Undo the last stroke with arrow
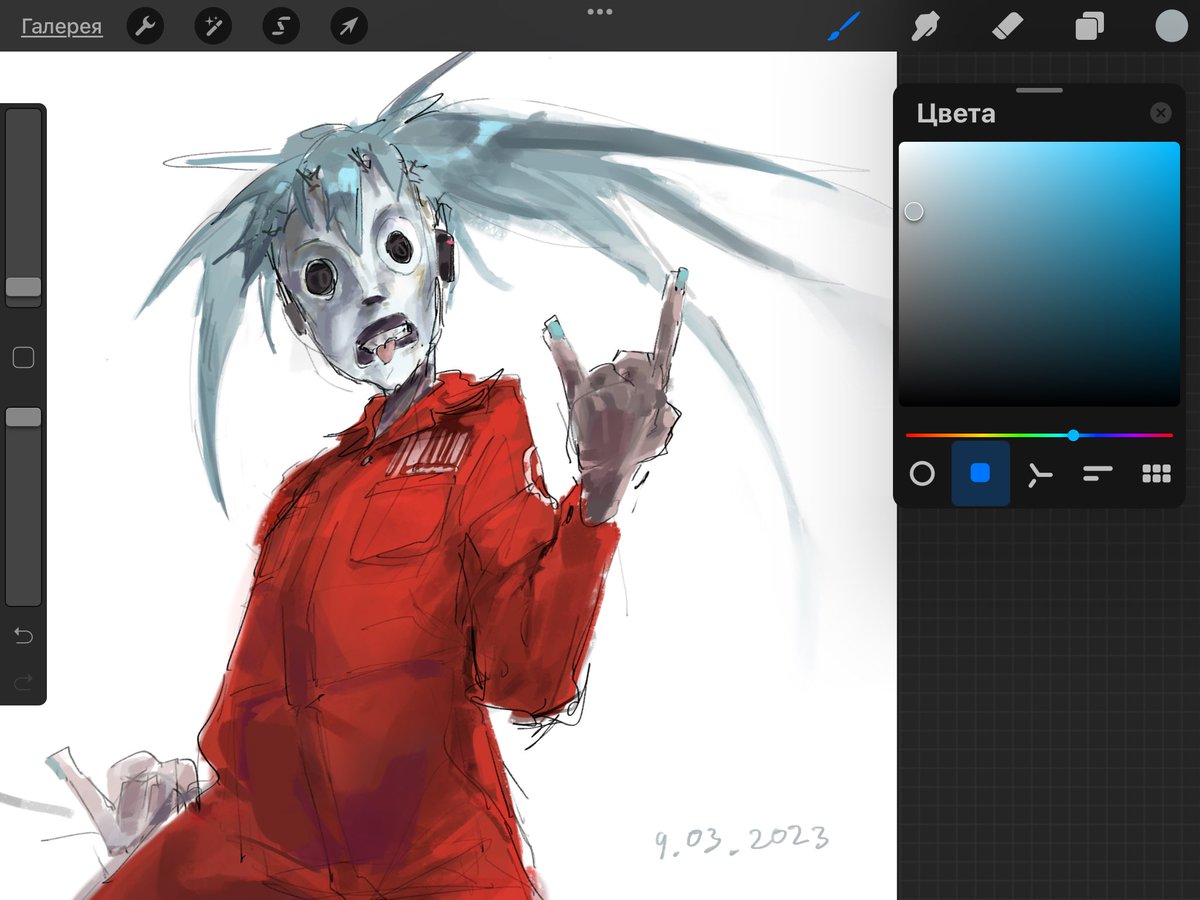1200x900 pixels. click(23, 636)
